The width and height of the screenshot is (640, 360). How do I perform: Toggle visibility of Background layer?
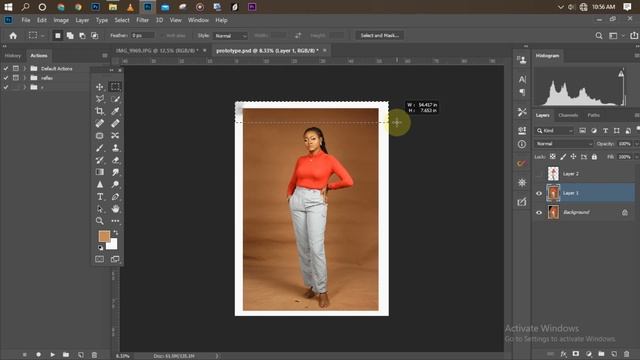pyautogui.click(x=539, y=213)
